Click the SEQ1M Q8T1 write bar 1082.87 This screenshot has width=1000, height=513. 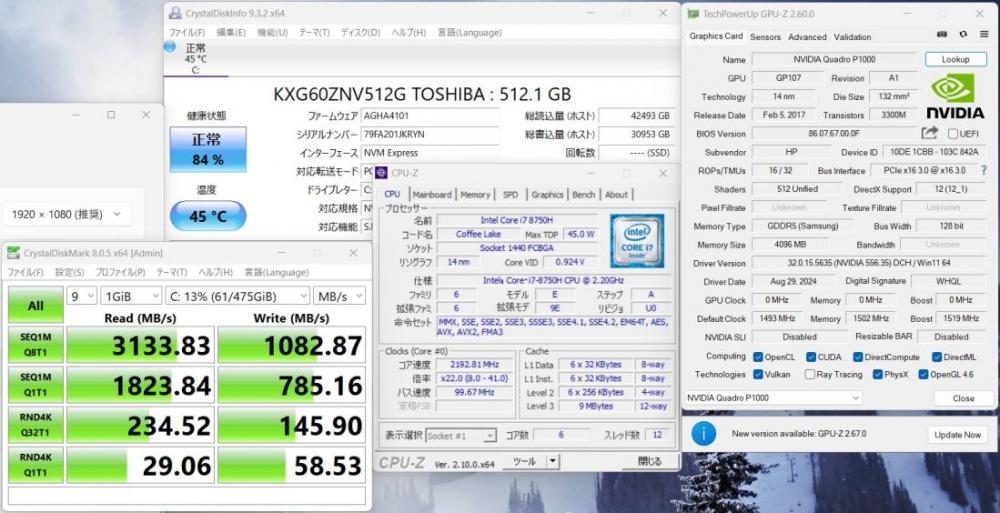point(291,345)
